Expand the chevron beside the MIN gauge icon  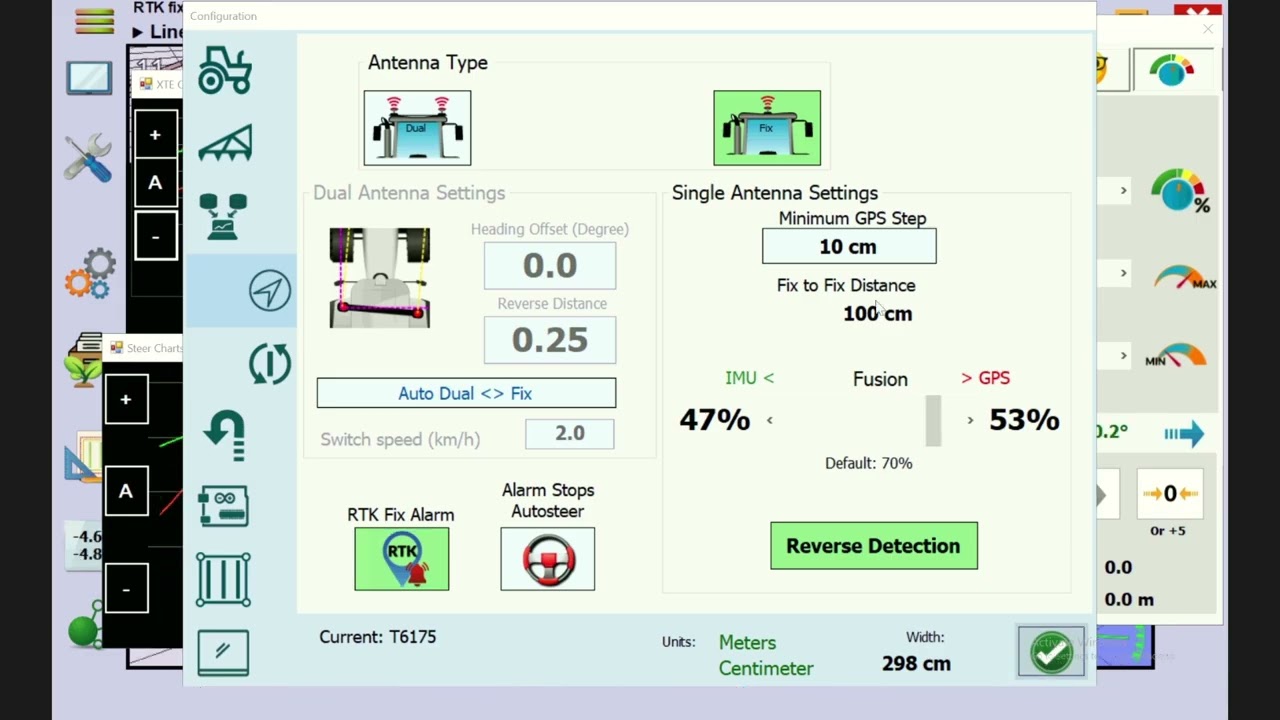coord(1123,356)
